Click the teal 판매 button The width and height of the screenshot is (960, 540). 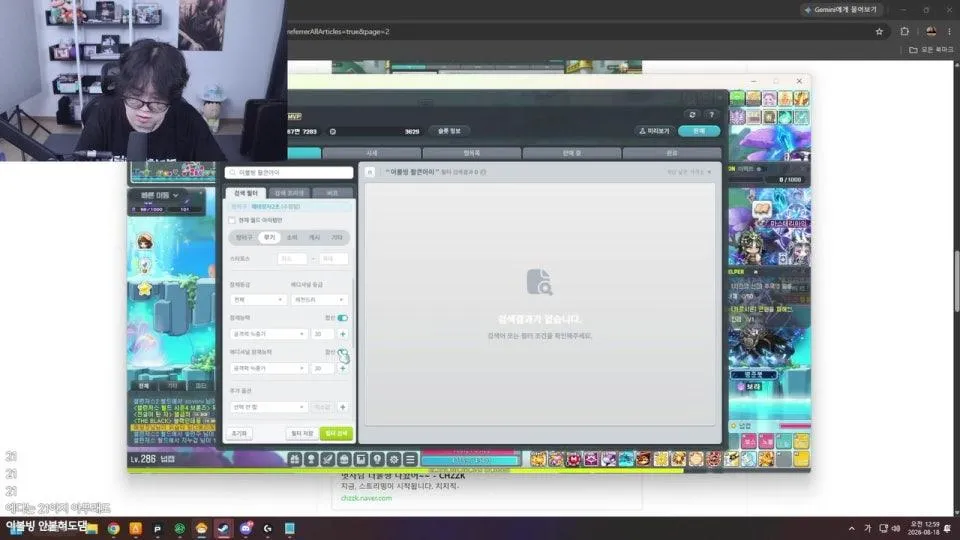(699, 131)
